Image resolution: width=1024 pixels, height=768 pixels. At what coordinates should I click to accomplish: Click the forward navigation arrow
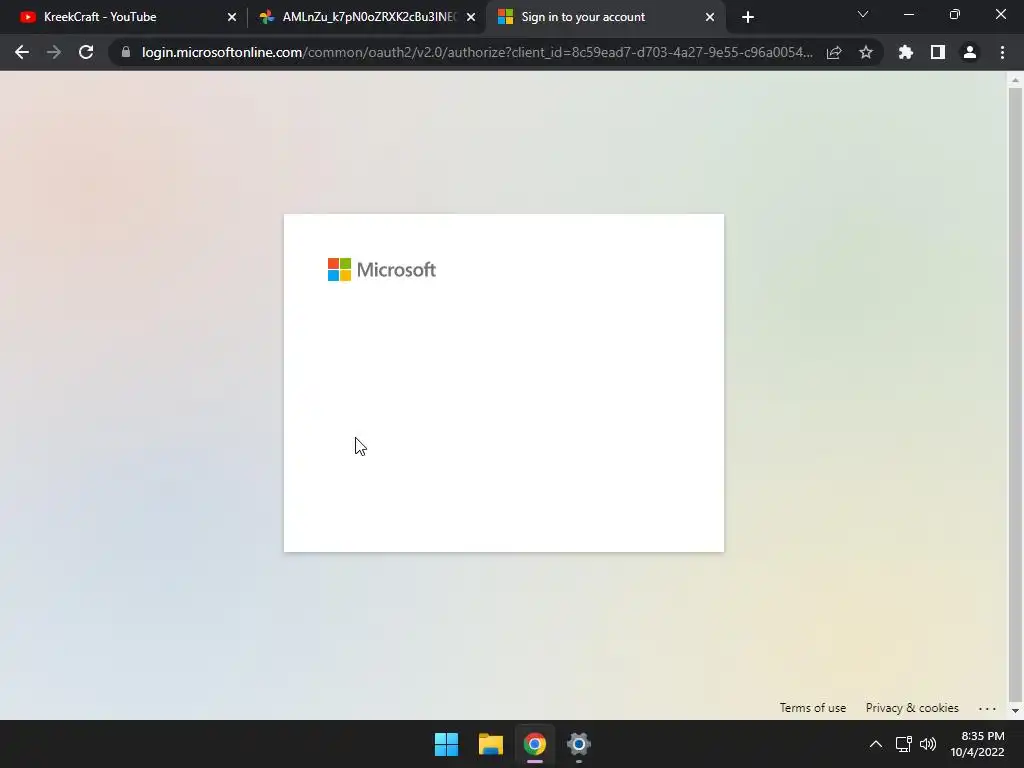click(x=54, y=52)
